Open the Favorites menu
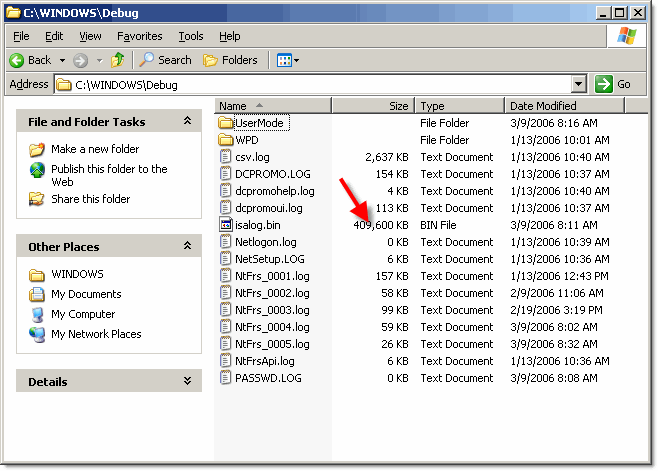 (x=140, y=36)
